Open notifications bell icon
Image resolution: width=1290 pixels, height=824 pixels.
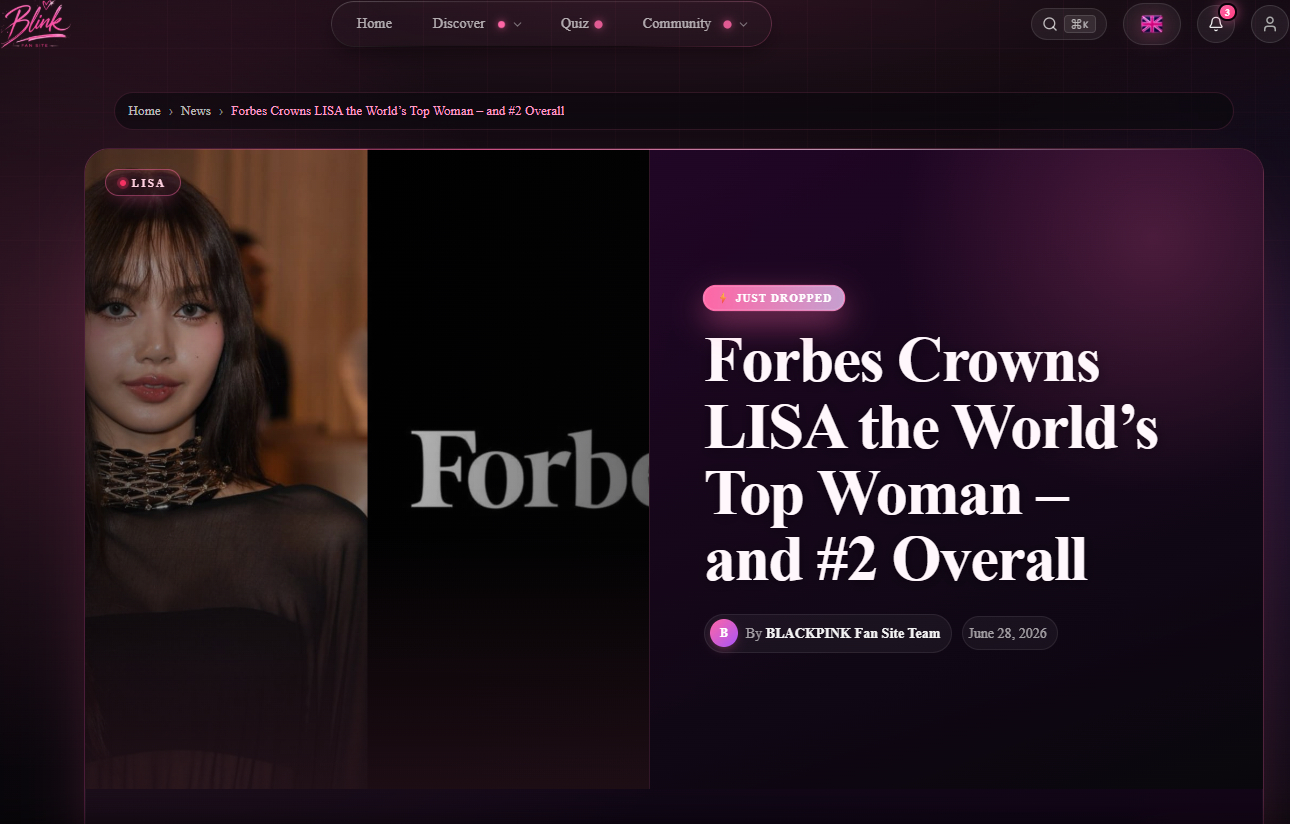1216,24
